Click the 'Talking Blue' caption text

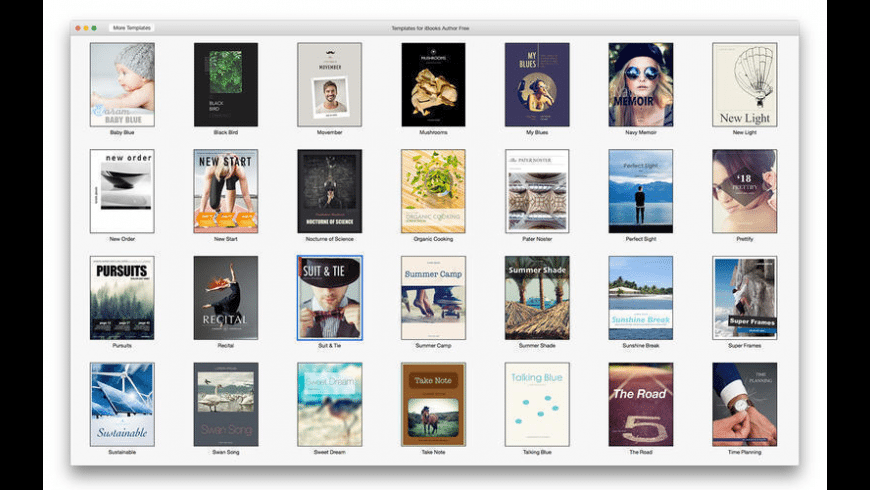pos(537,452)
